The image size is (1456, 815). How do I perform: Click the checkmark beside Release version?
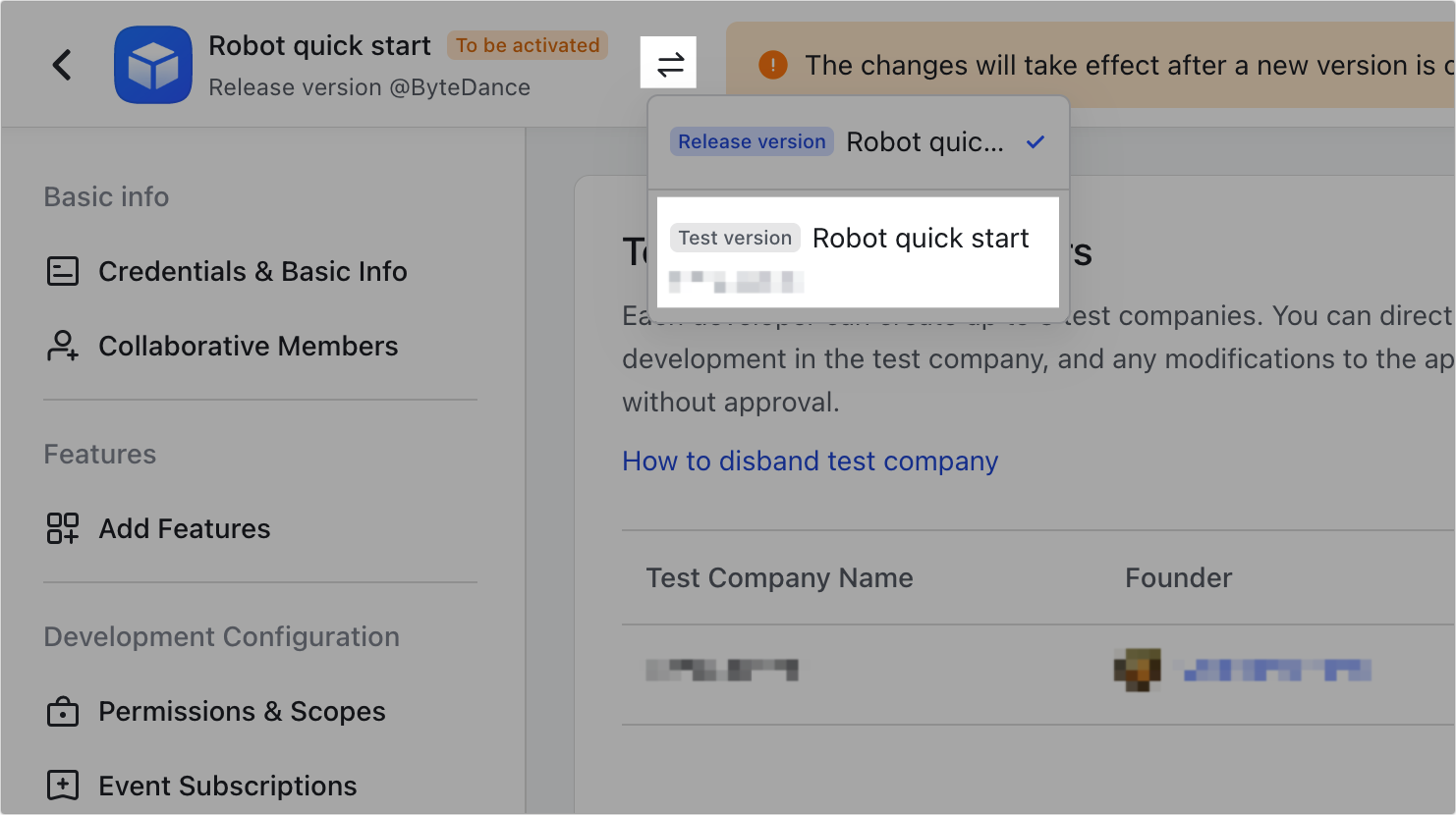[1035, 142]
